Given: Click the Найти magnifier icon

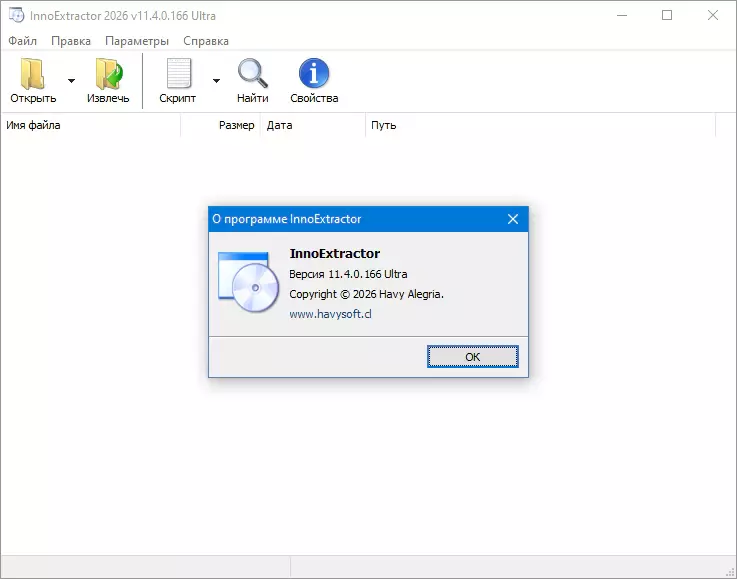Looking at the screenshot, I should coord(253,73).
